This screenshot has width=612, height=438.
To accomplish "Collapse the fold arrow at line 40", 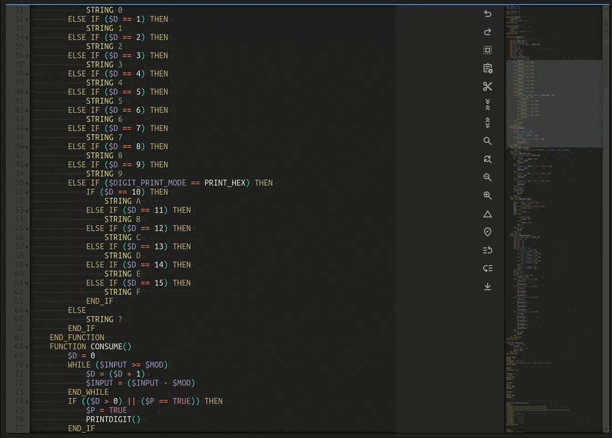I will click(27, 93).
